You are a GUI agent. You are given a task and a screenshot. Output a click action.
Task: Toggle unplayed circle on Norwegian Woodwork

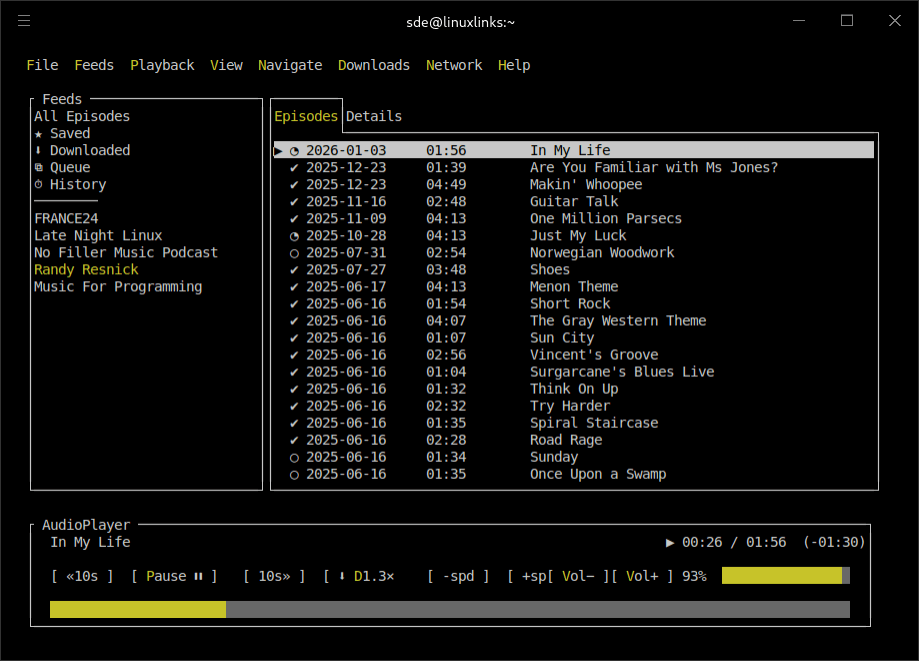tap(294, 252)
